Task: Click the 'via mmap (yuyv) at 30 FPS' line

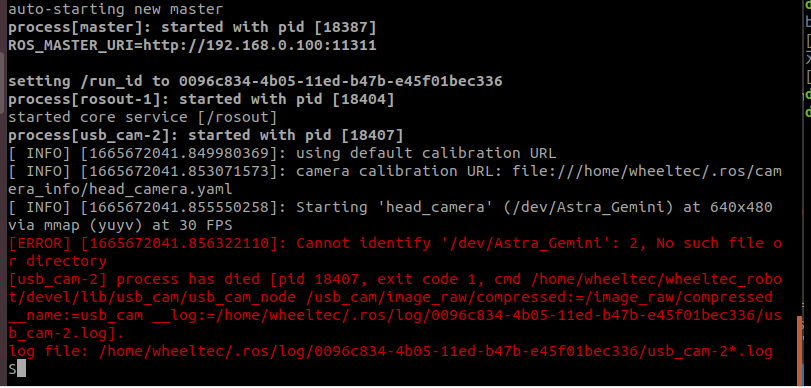Action: point(120,226)
